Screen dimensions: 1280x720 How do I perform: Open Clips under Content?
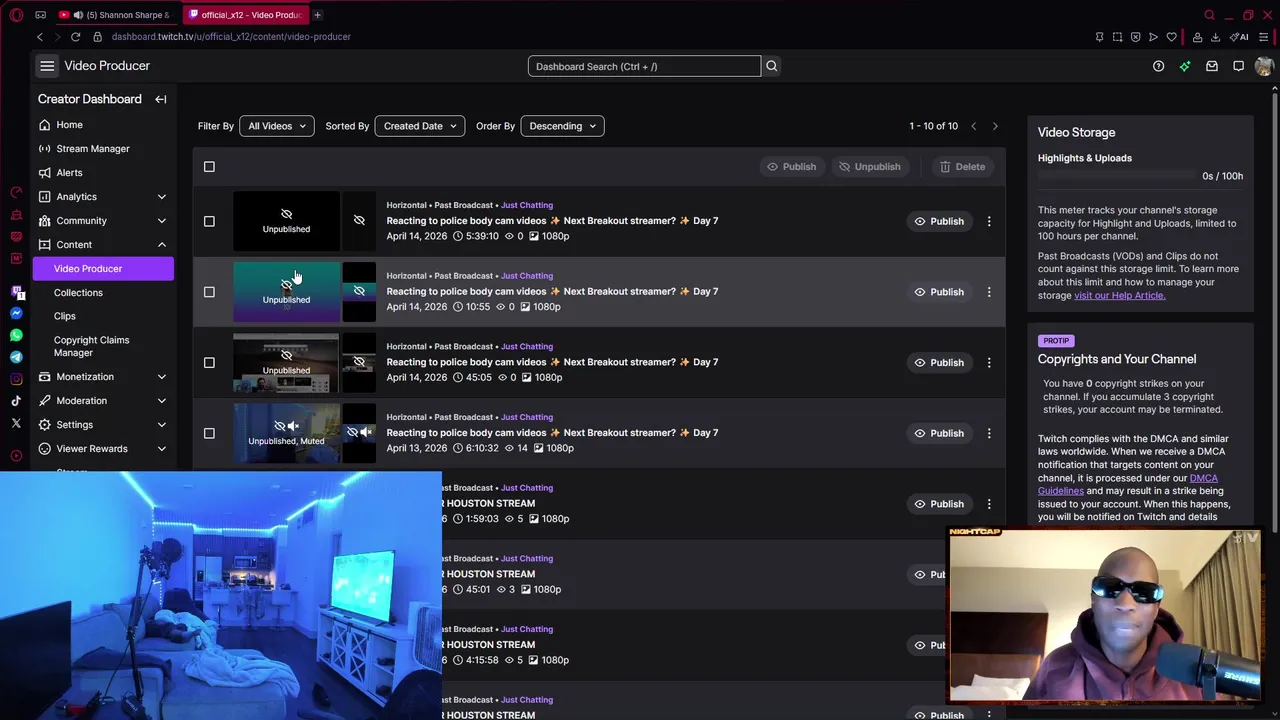point(64,316)
